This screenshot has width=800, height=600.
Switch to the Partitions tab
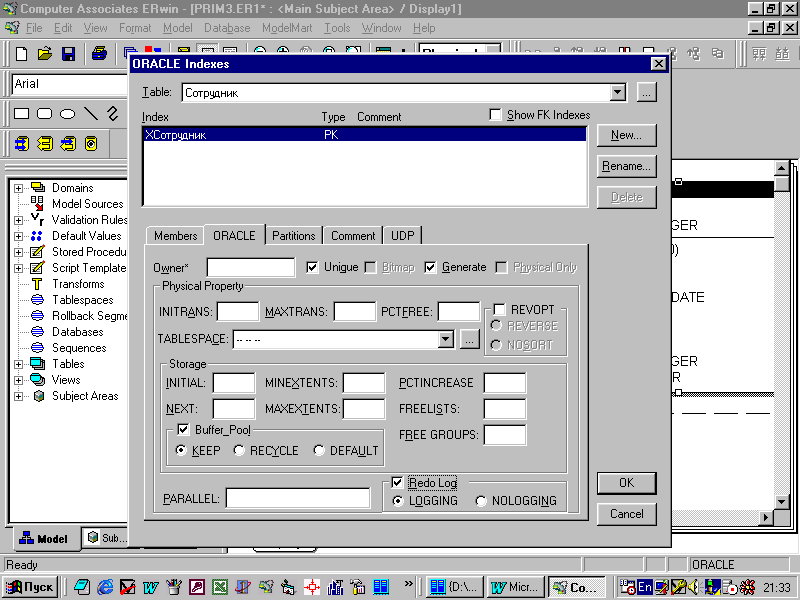tap(293, 235)
